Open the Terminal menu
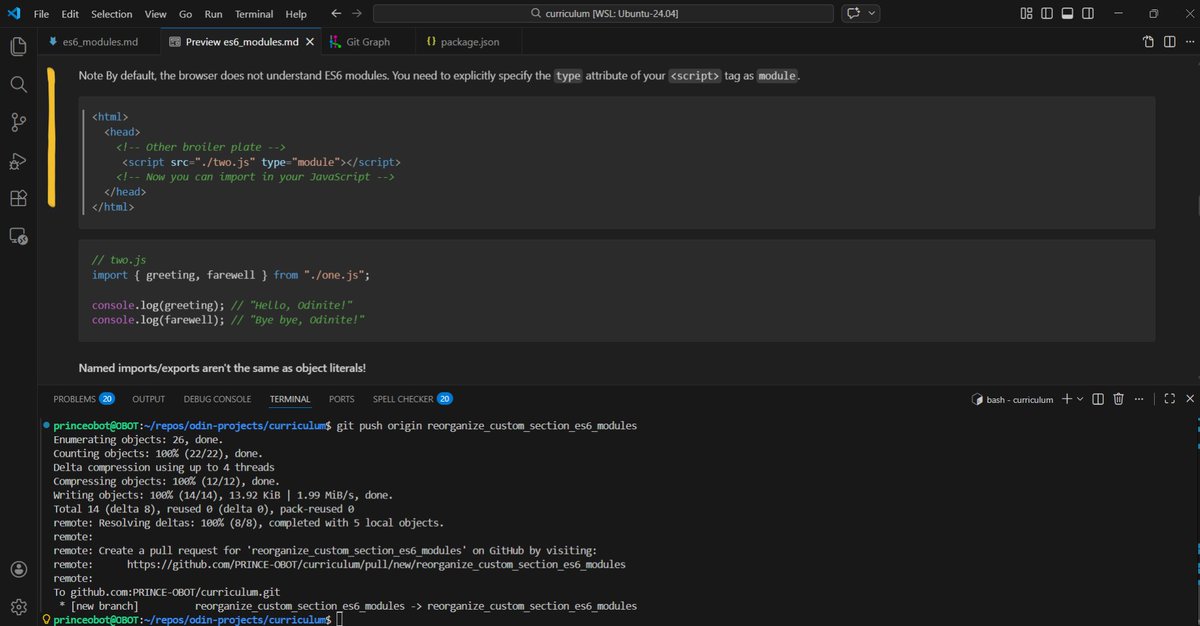This screenshot has height=626, width=1200. pyautogui.click(x=254, y=14)
